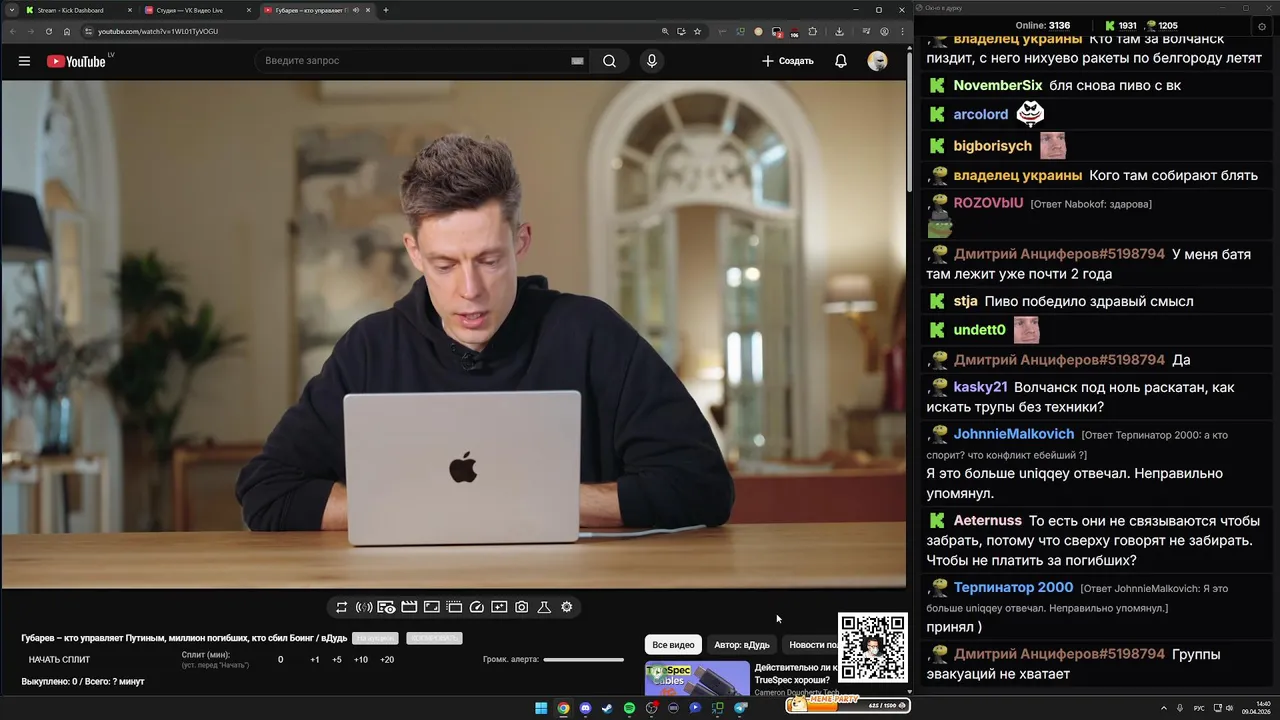Open Telegram from the taskbar

point(741,708)
